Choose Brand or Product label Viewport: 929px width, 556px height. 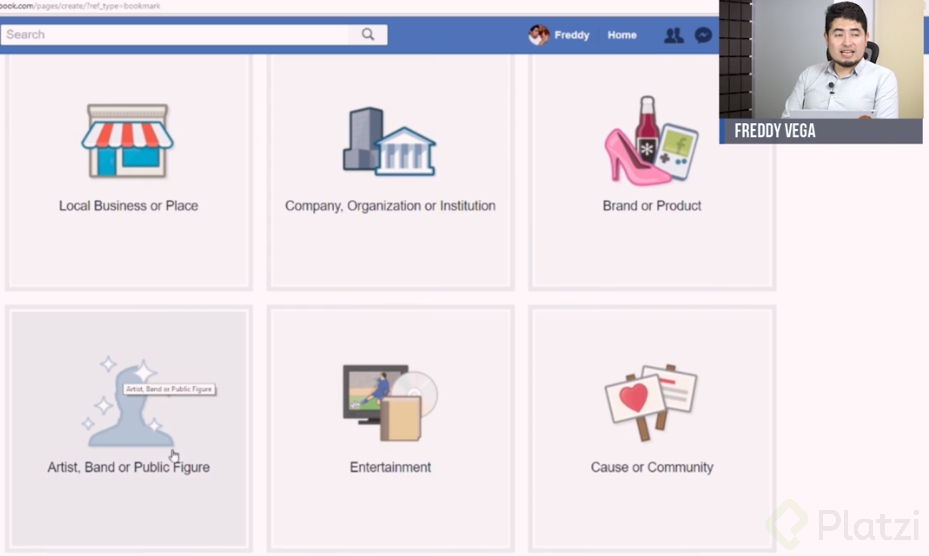pos(652,206)
